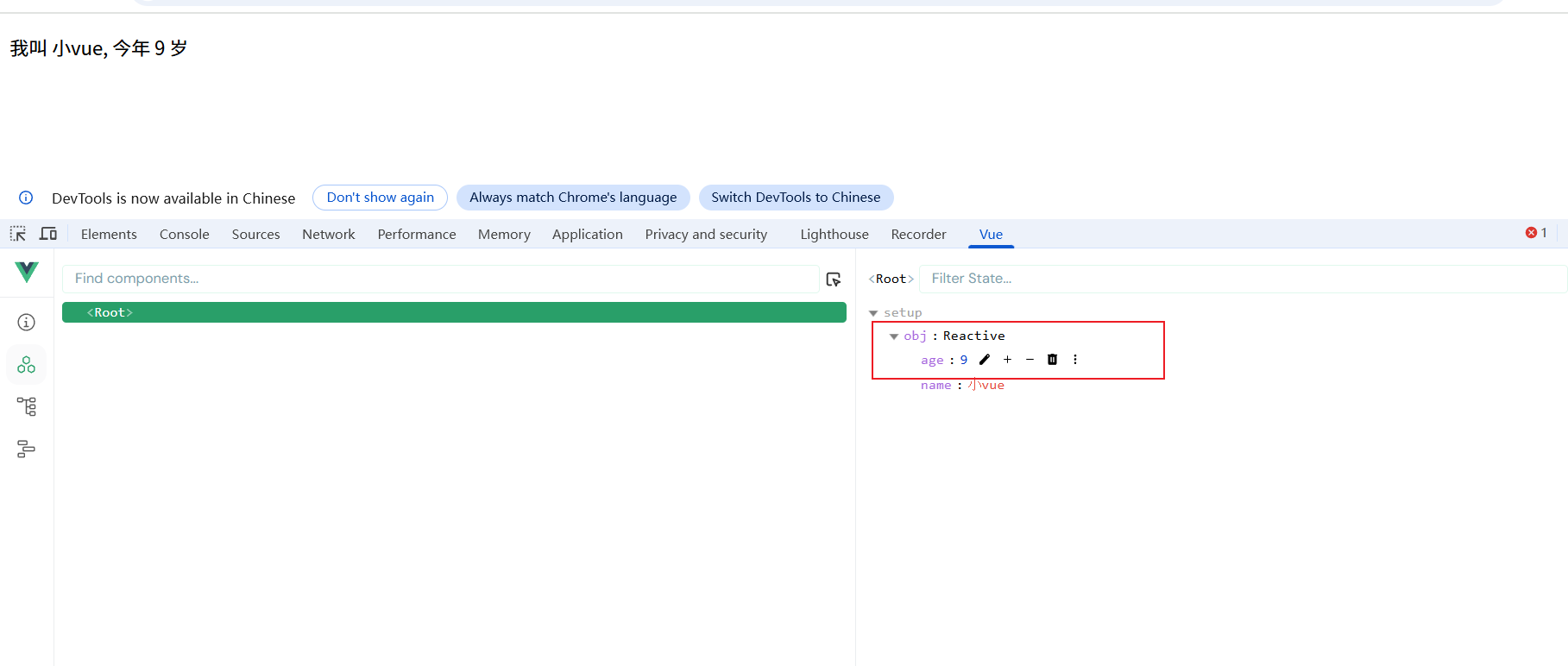The width and height of the screenshot is (1568, 666).
Task: Click the Don't show again button
Action: point(381,198)
